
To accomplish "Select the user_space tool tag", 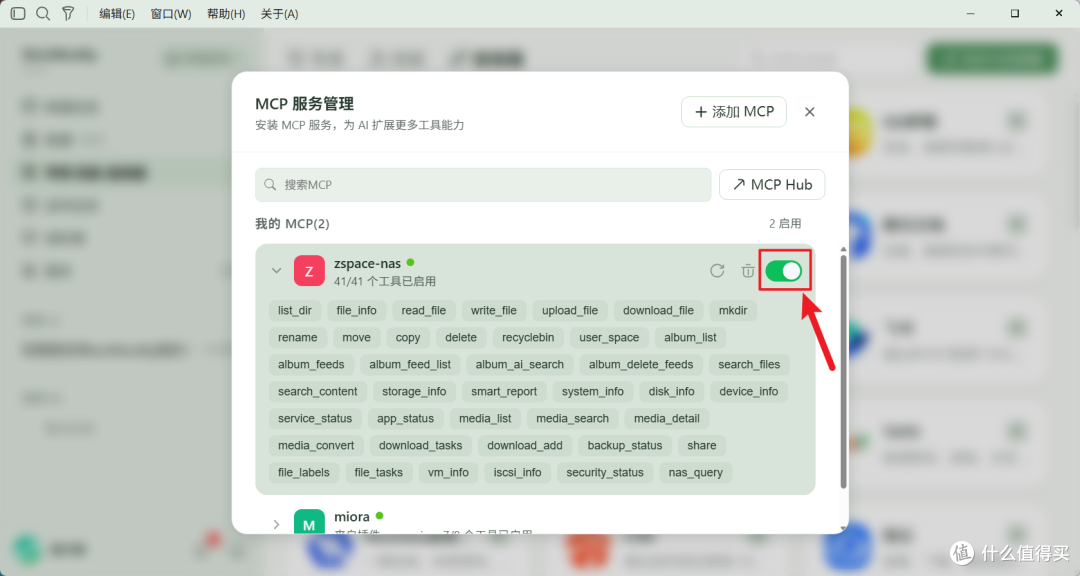I will [x=609, y=338].
